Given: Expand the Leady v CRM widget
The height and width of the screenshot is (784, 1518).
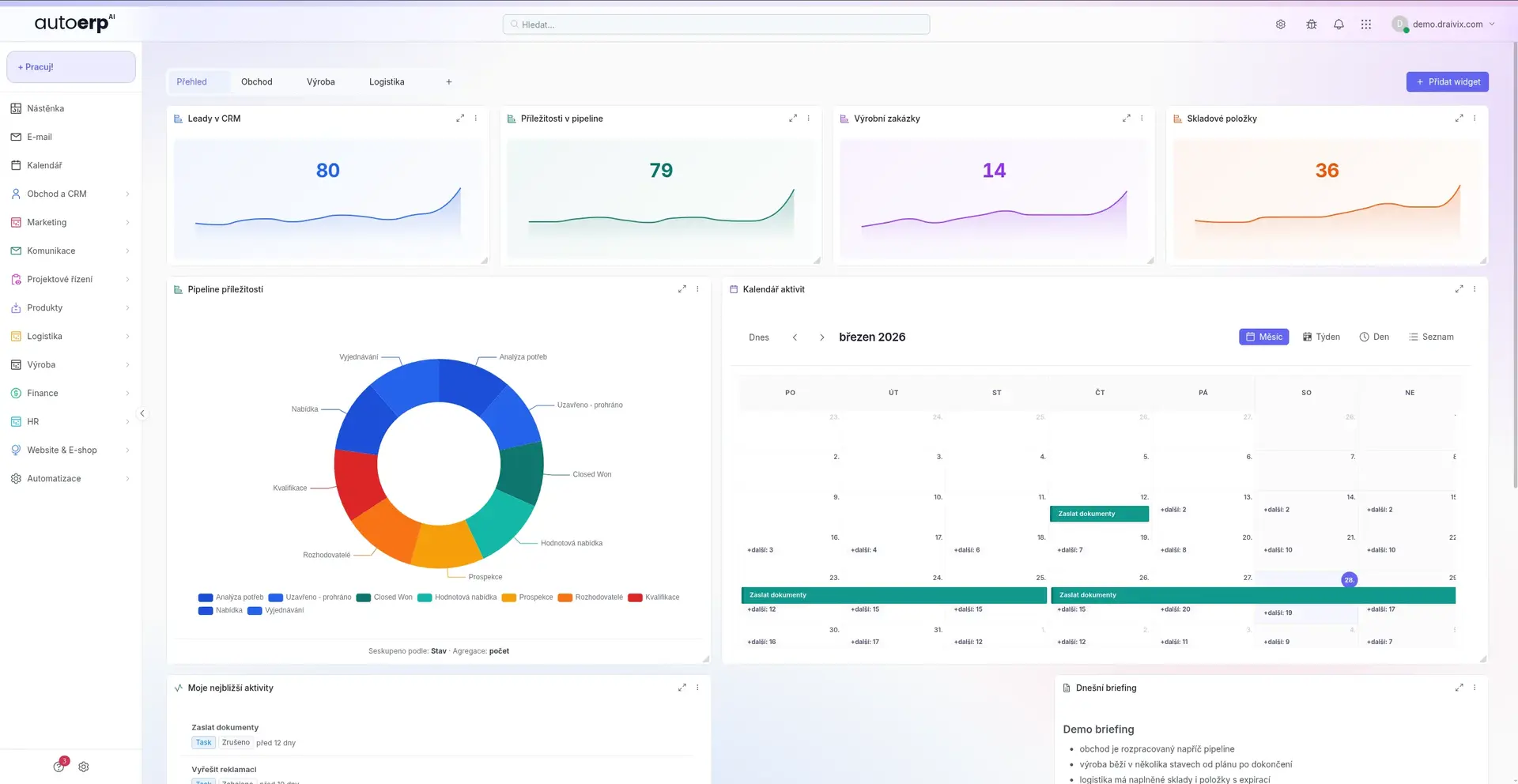Looking at the screenshot, I should (x=461, y=118).
